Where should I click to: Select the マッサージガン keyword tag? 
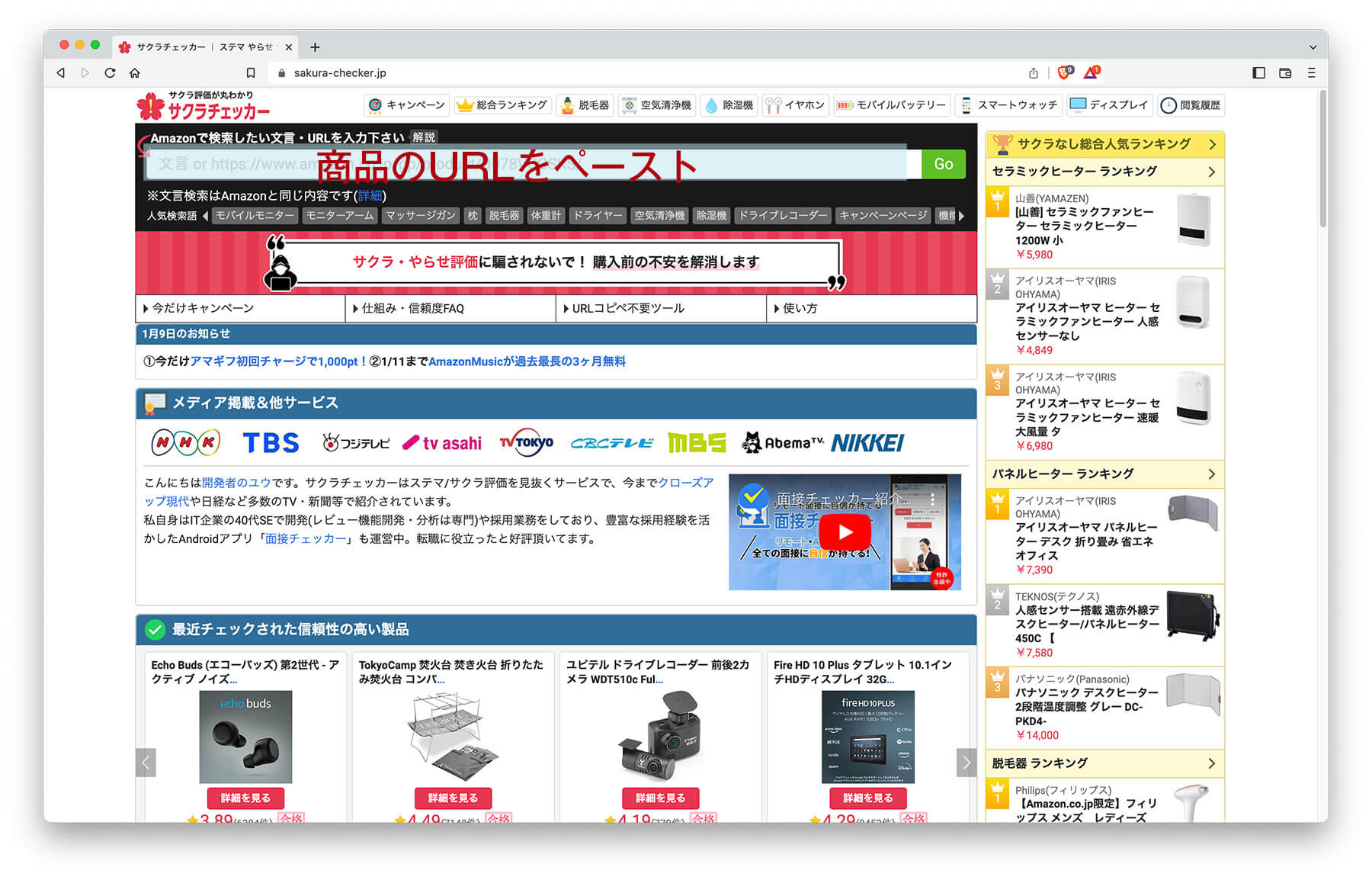pos(421,216)
